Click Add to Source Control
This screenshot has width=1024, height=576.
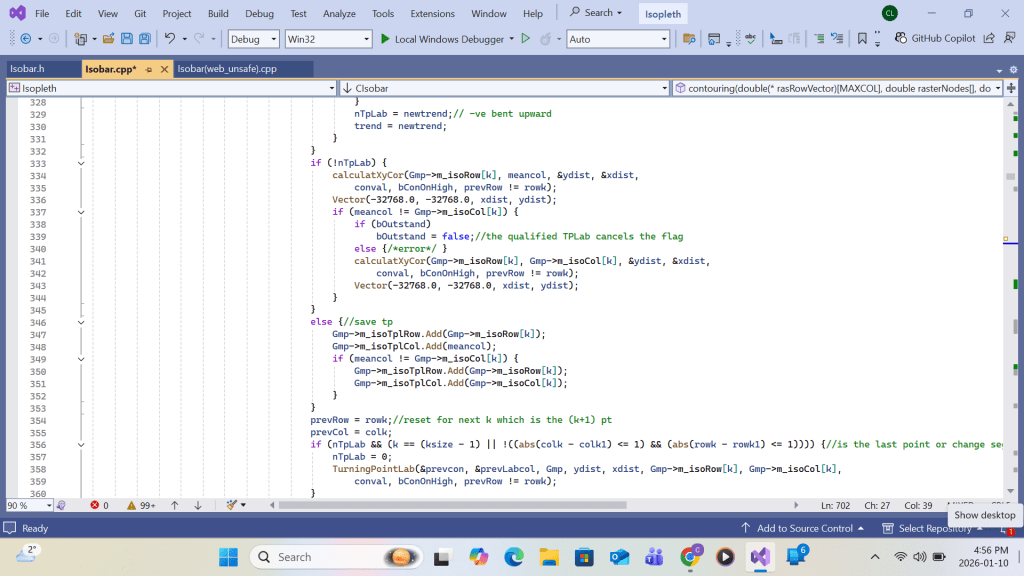coord(804,528)
